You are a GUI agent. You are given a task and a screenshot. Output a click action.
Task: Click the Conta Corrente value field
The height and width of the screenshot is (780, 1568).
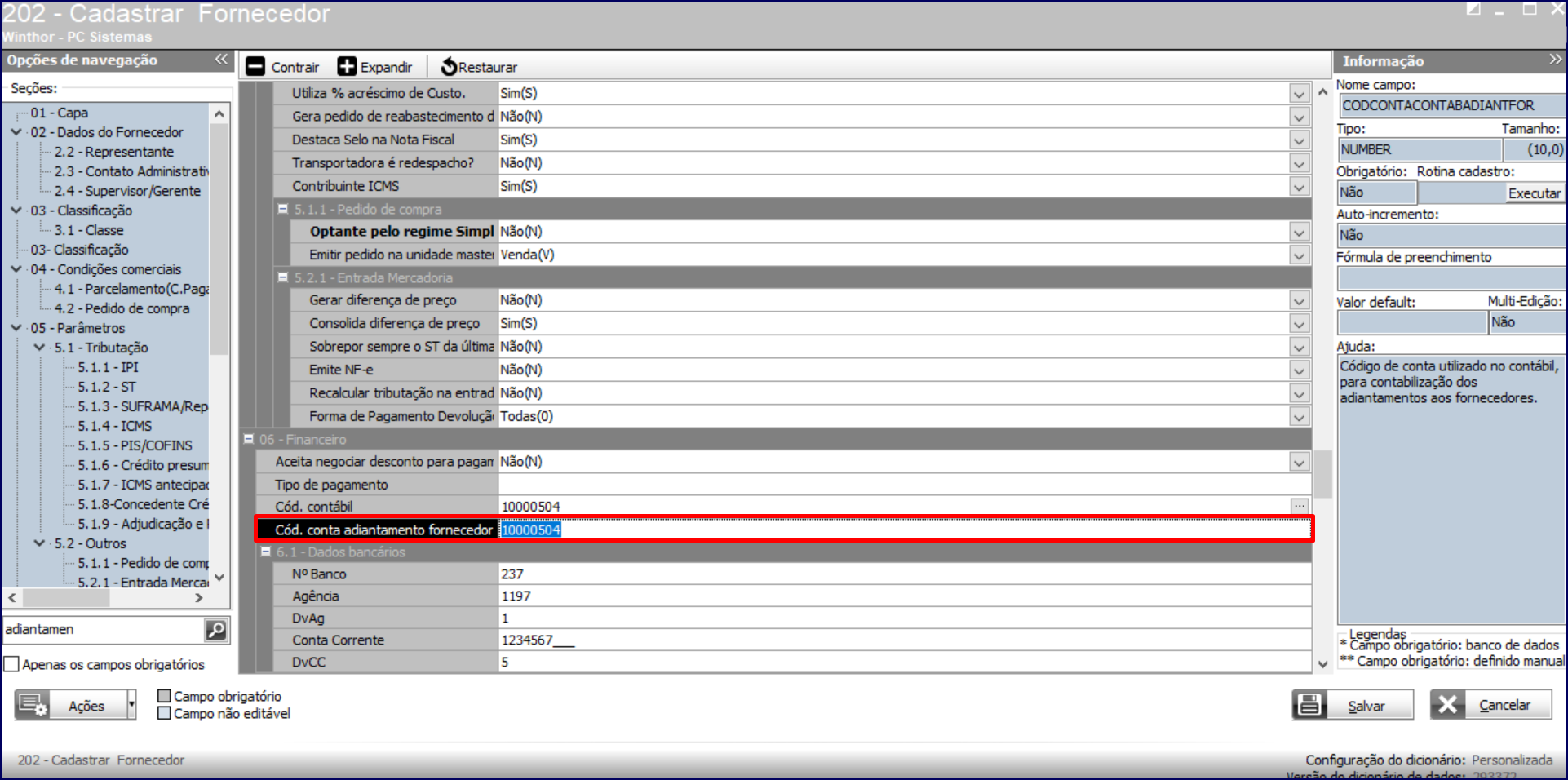pos(905,640)
